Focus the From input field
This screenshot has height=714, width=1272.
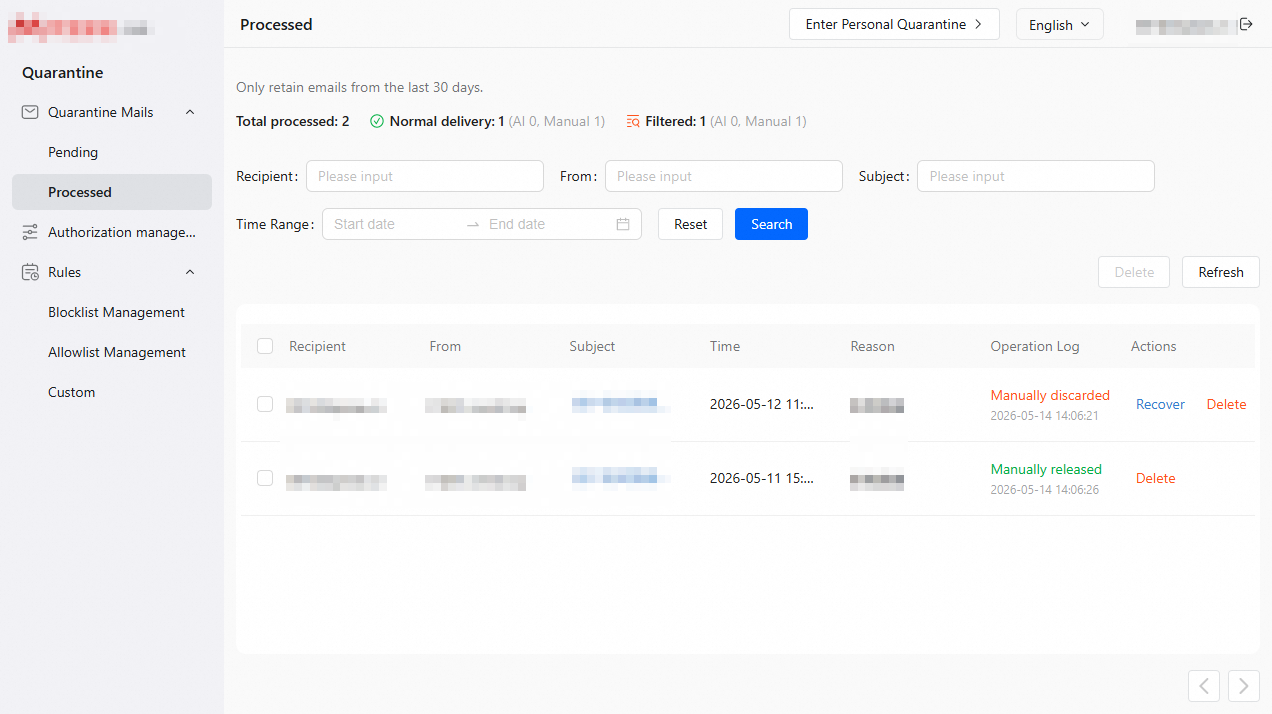pyautogui.click(x=724, y=176)
